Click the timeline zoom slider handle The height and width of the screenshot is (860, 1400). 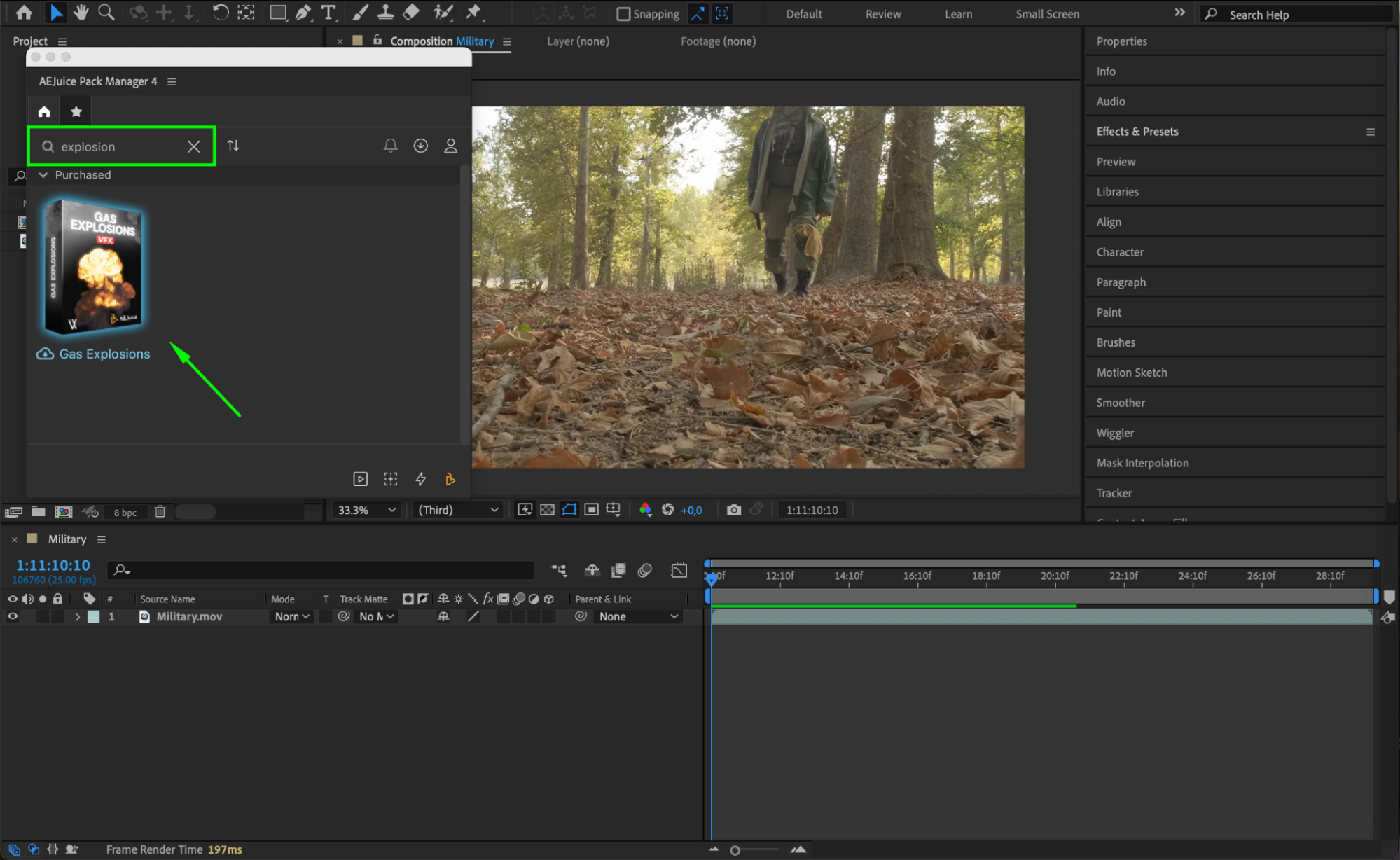click(x=735, y=850)
